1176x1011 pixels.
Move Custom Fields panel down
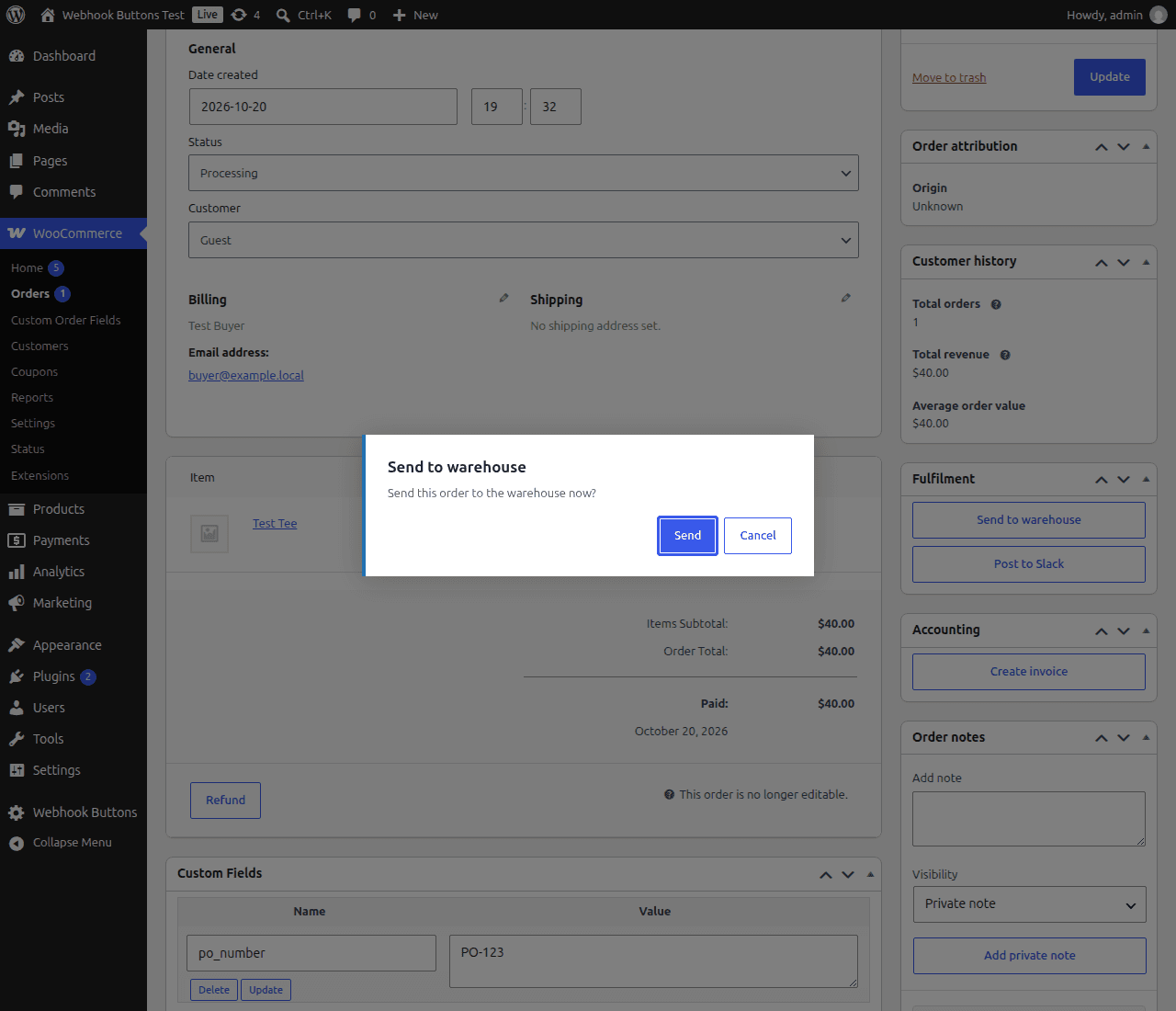(x=848, y=874)
